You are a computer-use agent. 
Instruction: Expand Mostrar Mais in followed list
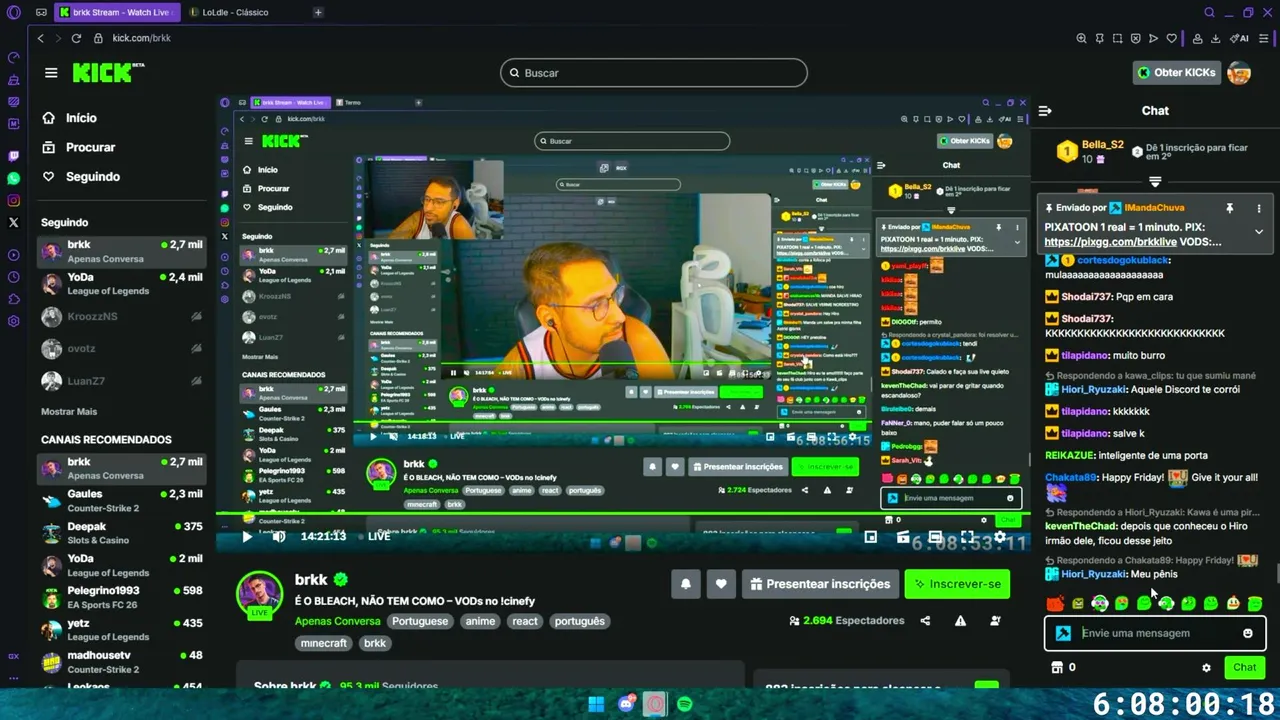pyautogui.click(x=69, y=411)
